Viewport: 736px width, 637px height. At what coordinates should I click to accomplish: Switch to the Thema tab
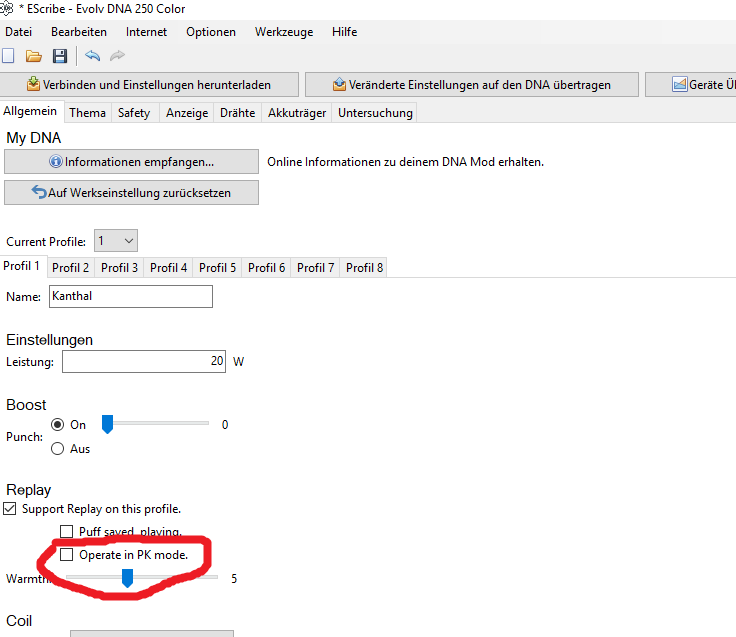87,113
